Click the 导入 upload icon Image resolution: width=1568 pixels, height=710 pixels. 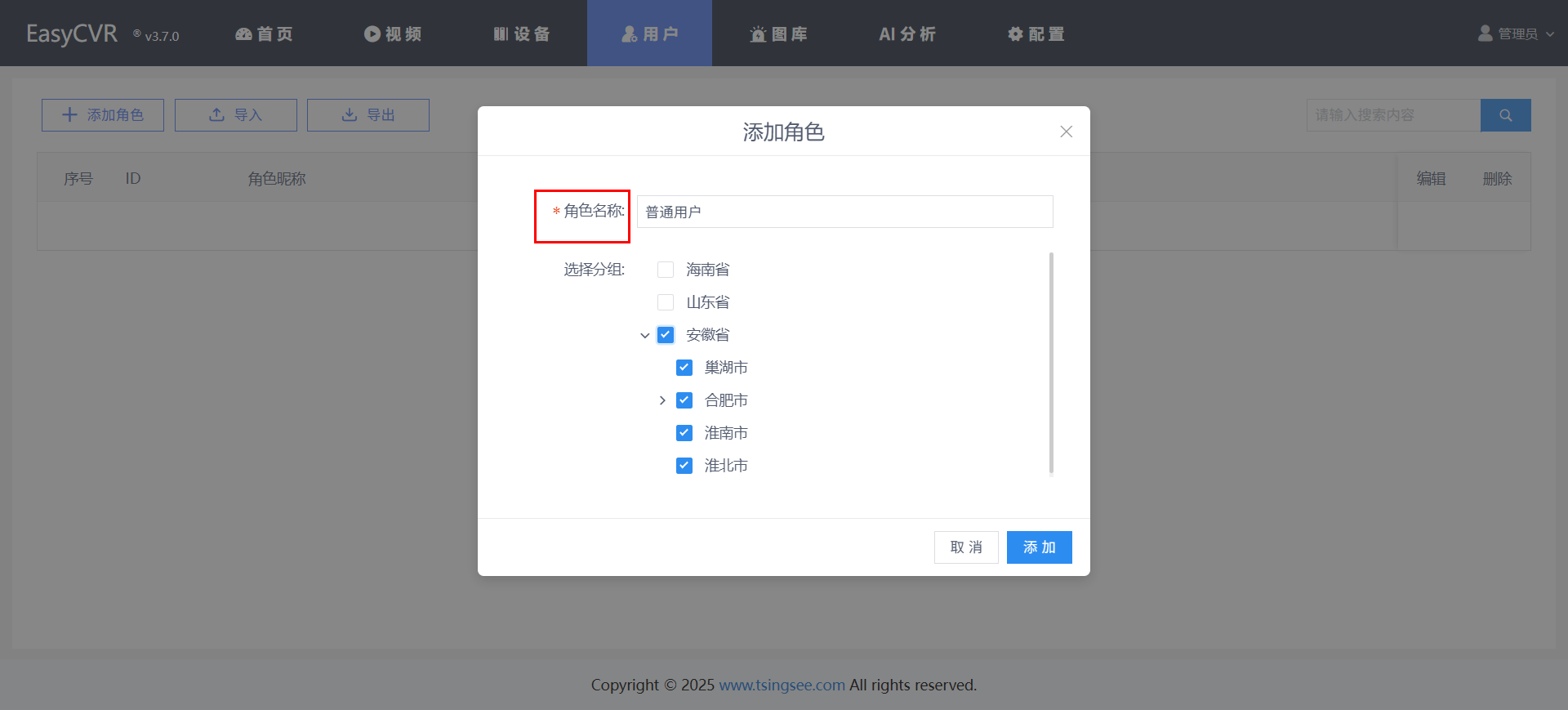[x=216, y=115]
